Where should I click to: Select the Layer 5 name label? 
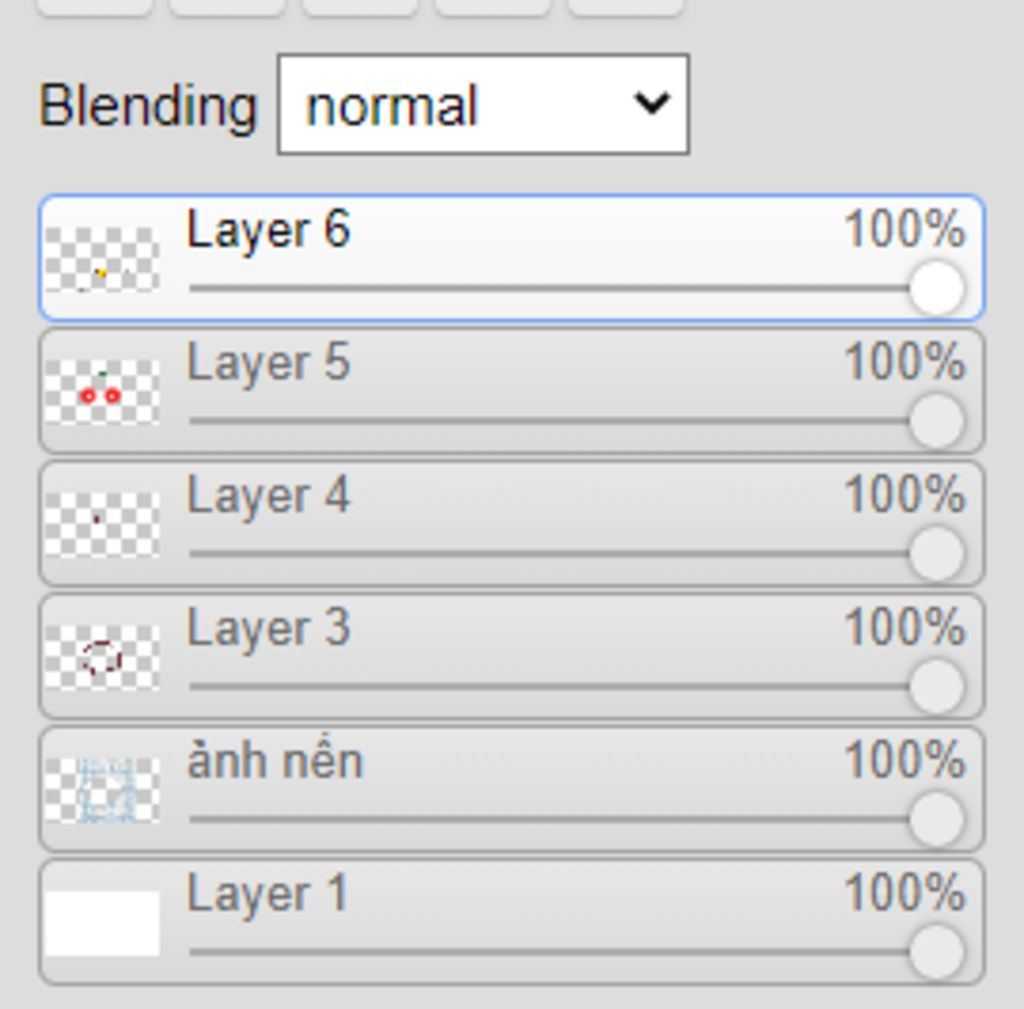[268, 363]
